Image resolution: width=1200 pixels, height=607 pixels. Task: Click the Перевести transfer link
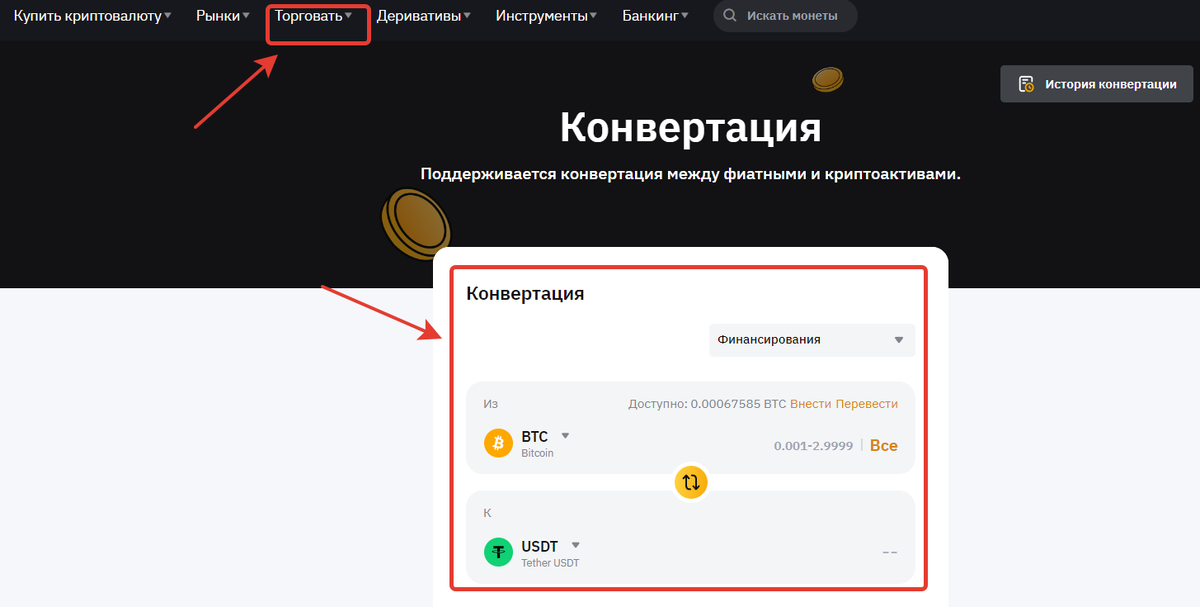867,404
